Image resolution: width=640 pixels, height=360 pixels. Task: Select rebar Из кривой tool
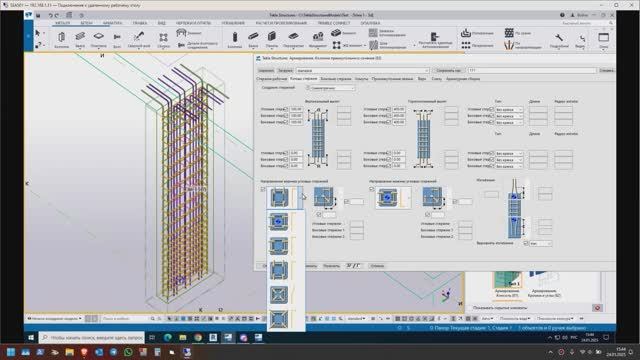[518, 33]
